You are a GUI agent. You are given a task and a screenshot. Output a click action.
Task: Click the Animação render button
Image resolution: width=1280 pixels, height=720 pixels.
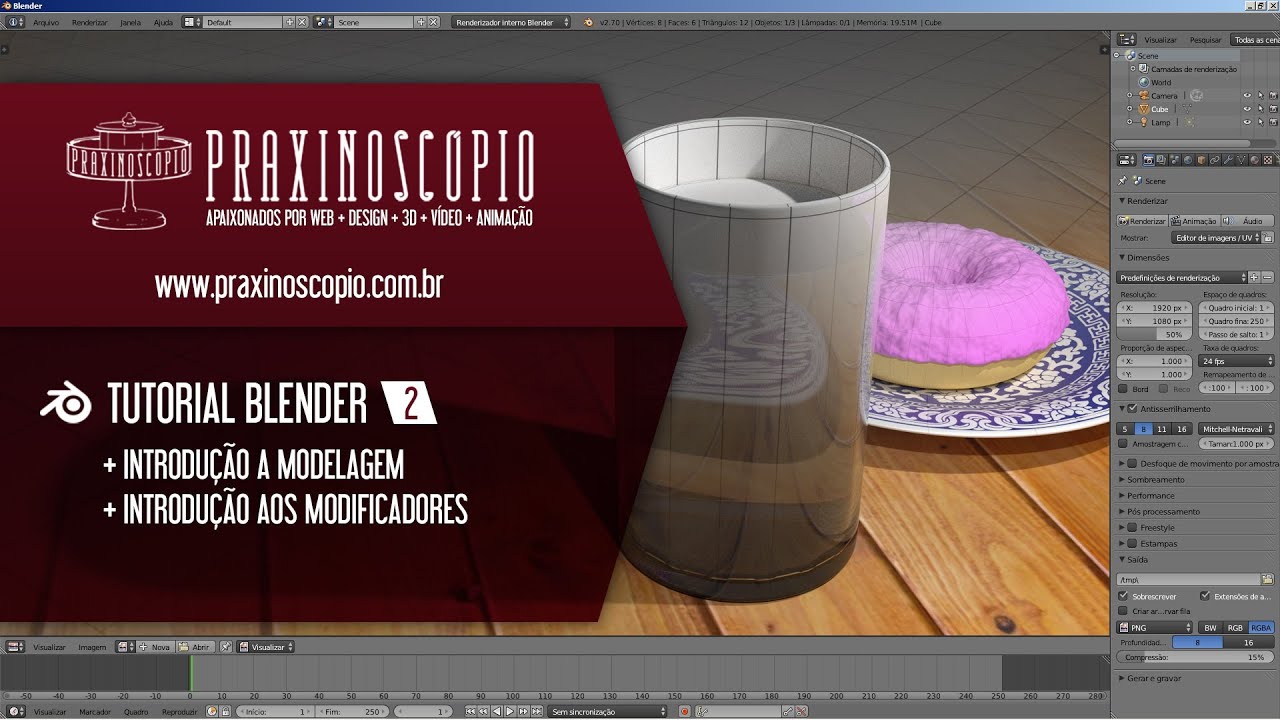click(1194, 221)
